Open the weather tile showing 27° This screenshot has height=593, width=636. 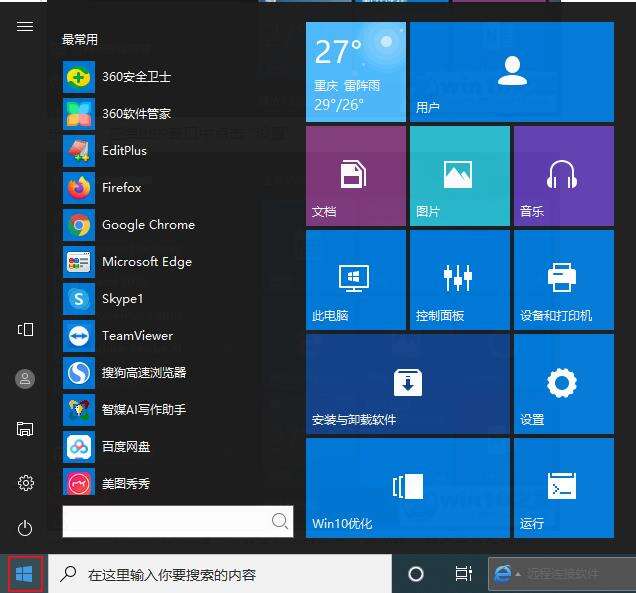[356, 72]
